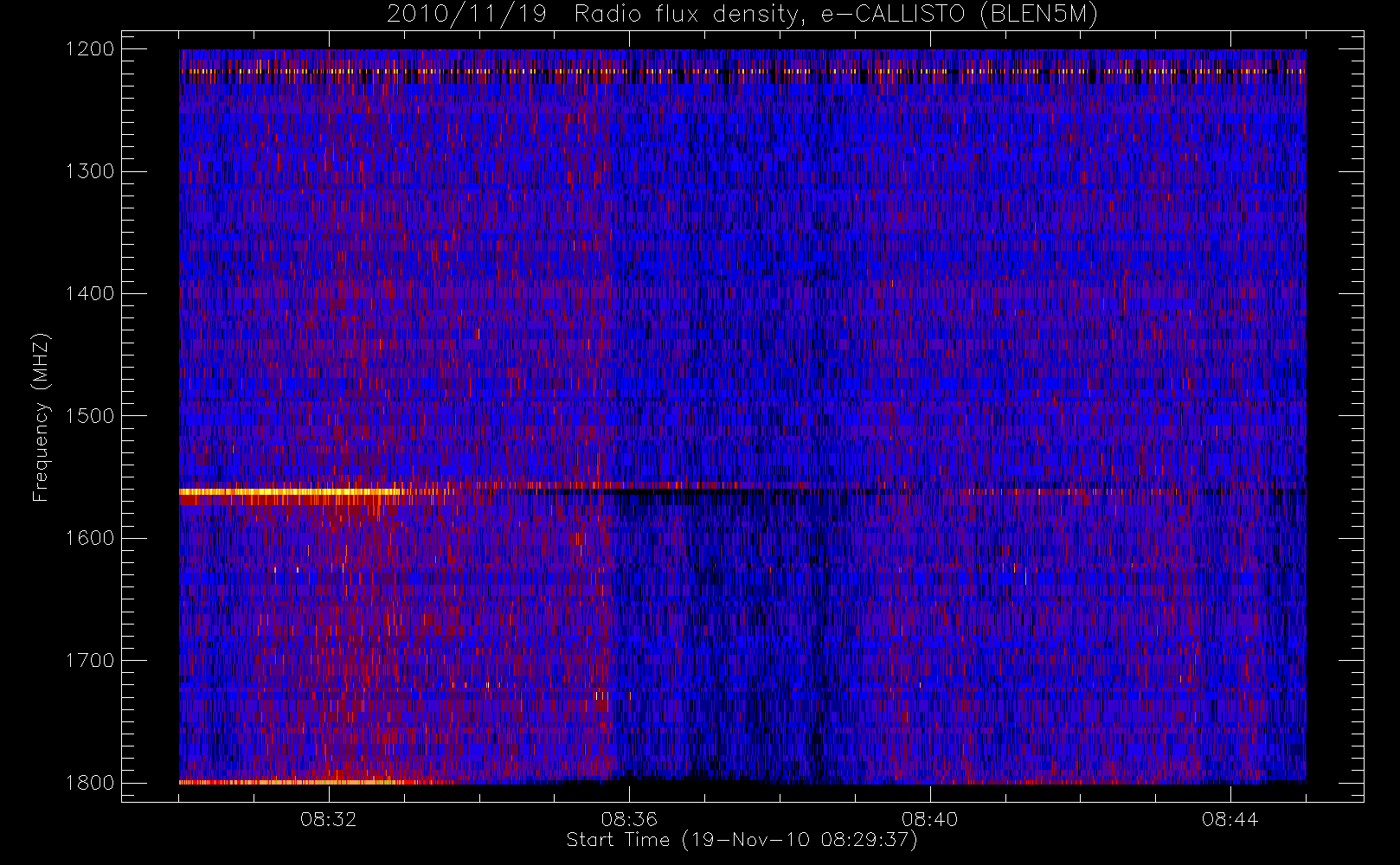Click the 'Frequency (MHz)' axis label

41,417
